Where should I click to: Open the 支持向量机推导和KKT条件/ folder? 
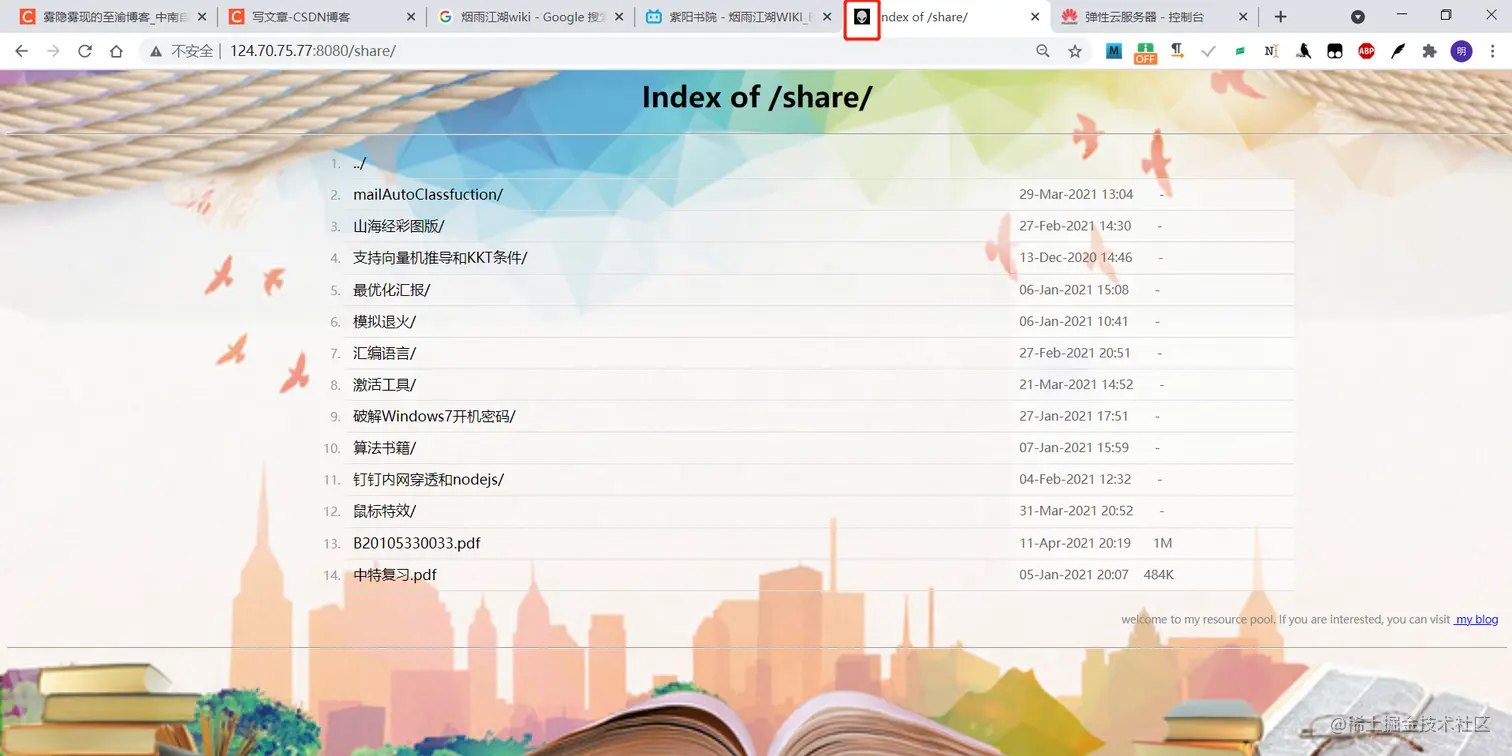pos(440,258)
